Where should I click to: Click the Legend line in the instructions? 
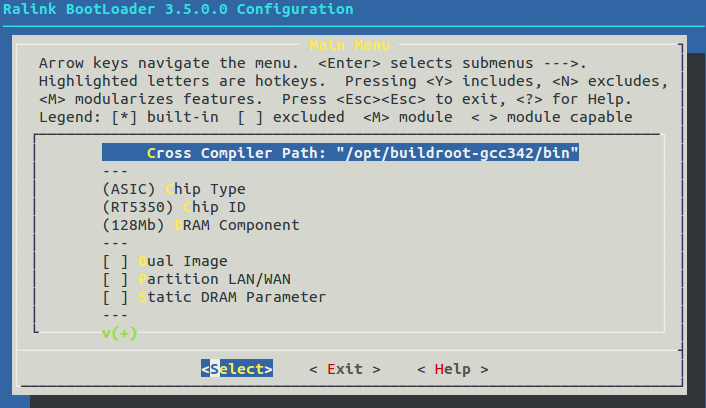coord(335,117)
